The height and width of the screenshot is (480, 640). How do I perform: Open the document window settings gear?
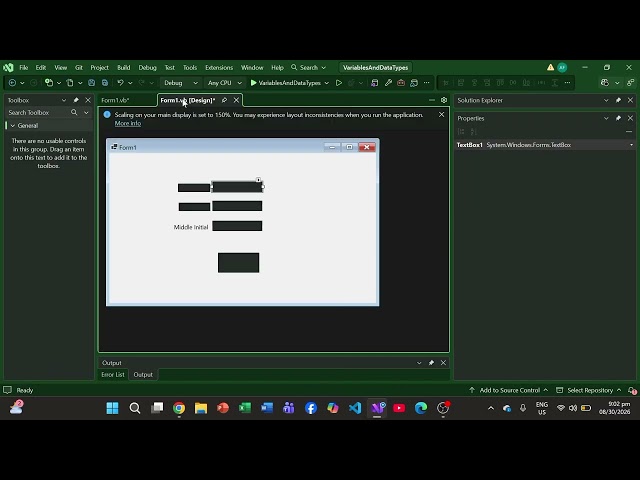(x=444, y=100)
